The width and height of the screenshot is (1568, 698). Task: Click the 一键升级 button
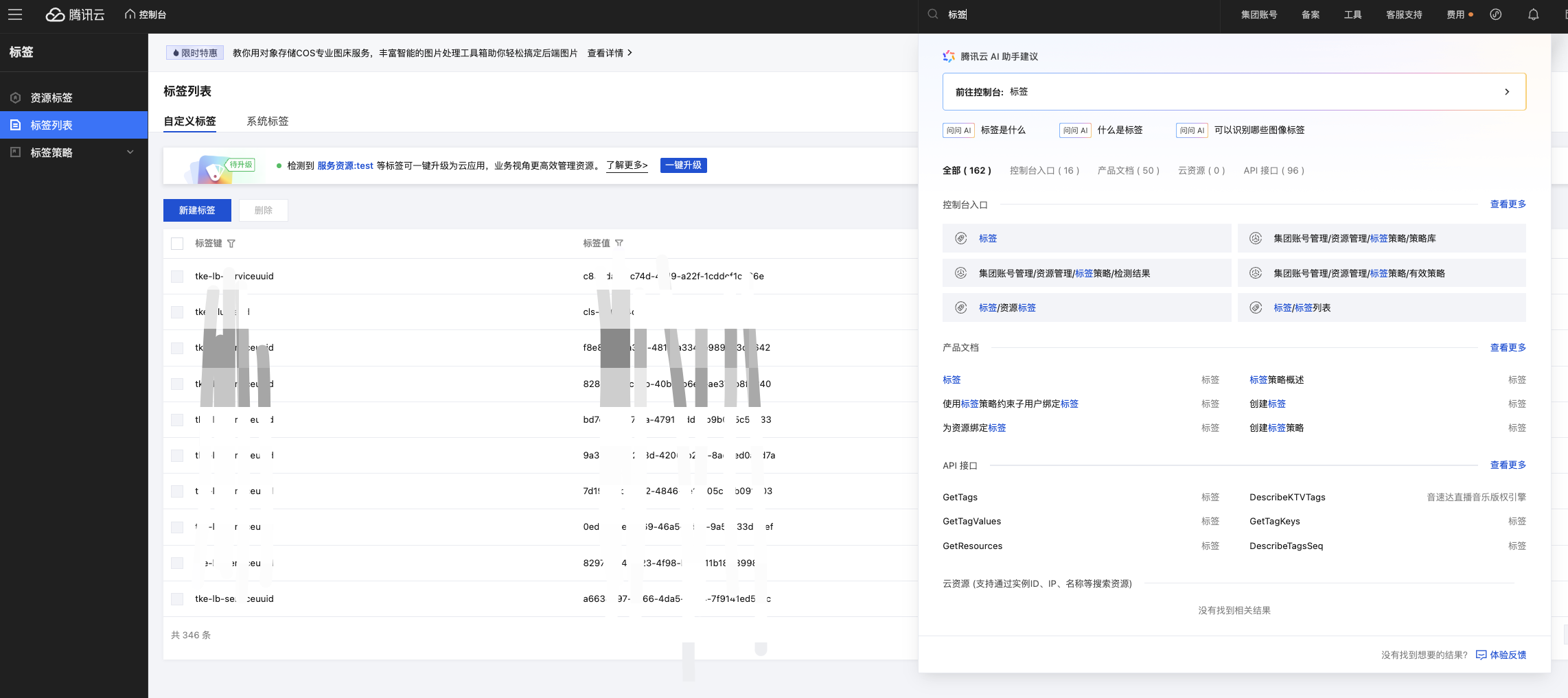click(683, 165)
